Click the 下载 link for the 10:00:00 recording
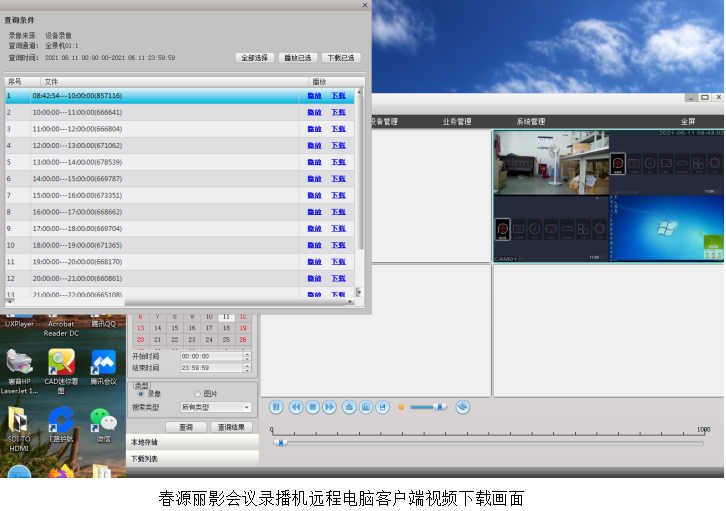Image resolution: width=726 pixels, height=511 pixels. tap(338, 112)
